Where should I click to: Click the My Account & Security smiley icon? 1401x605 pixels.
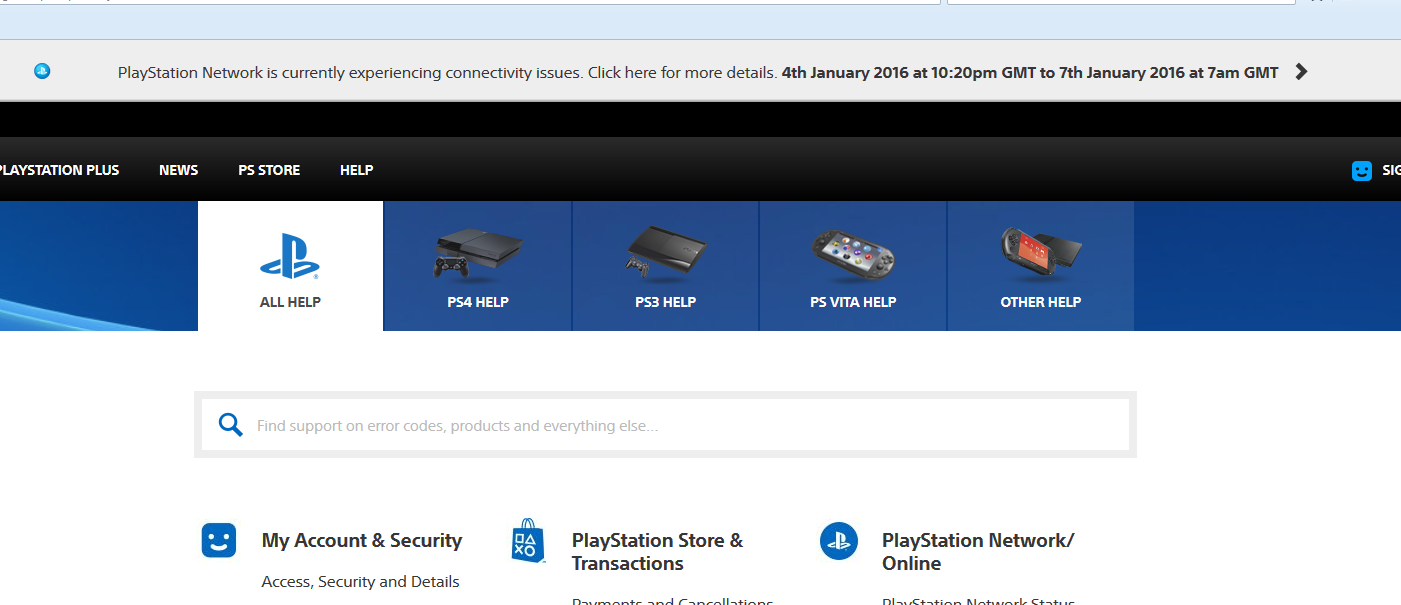[x=219, y=540]
